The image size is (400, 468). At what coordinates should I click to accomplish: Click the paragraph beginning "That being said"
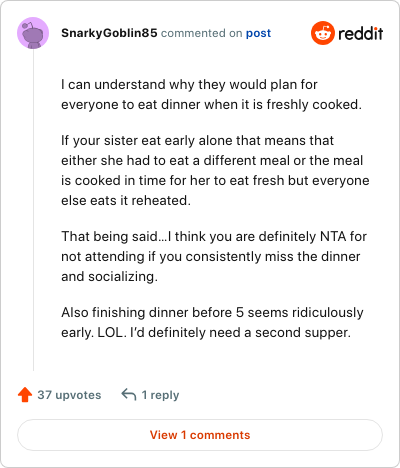(x=214, y=257)
